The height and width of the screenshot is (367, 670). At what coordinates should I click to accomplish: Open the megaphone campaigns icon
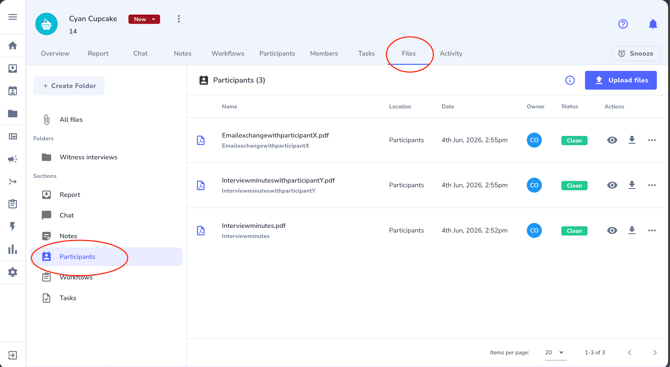(x=13, y=159)
